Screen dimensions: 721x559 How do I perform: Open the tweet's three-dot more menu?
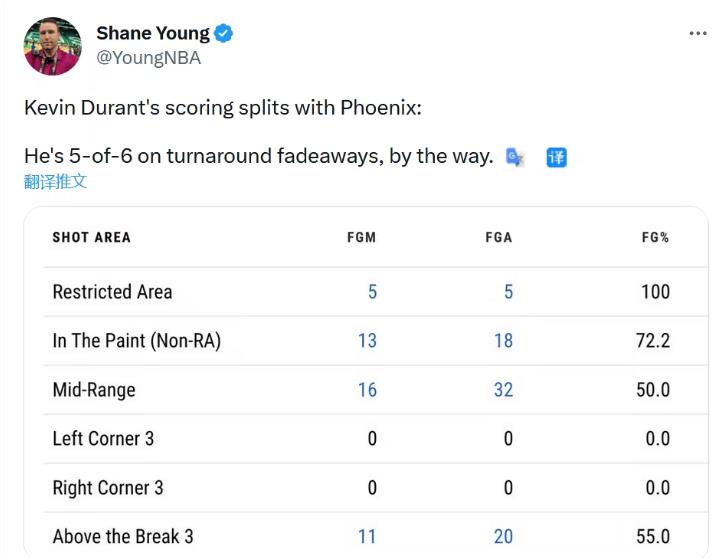coord(698,33)
